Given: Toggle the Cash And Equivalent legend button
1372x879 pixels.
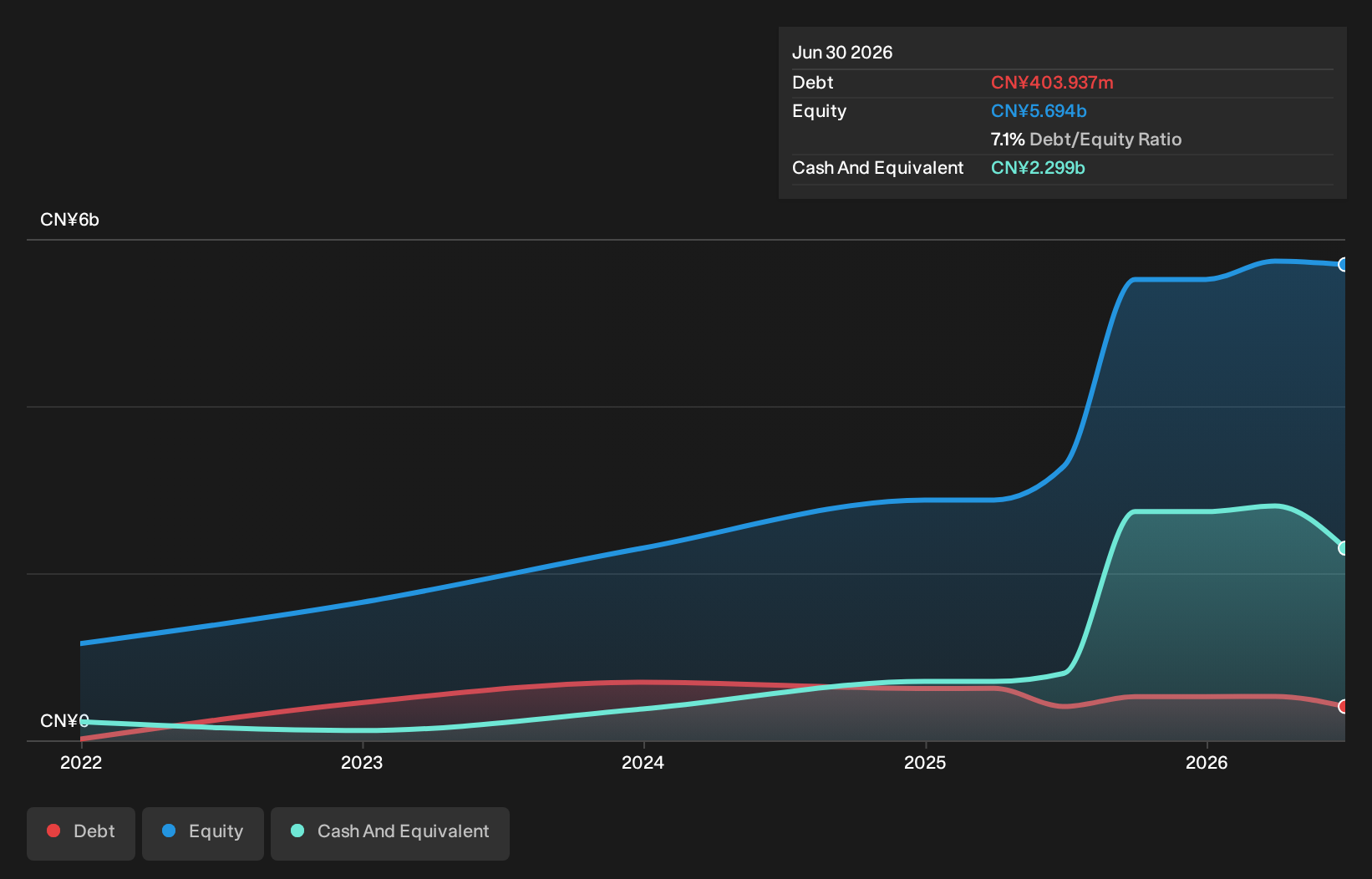Looking at the screenshot, I should (390, 833).
